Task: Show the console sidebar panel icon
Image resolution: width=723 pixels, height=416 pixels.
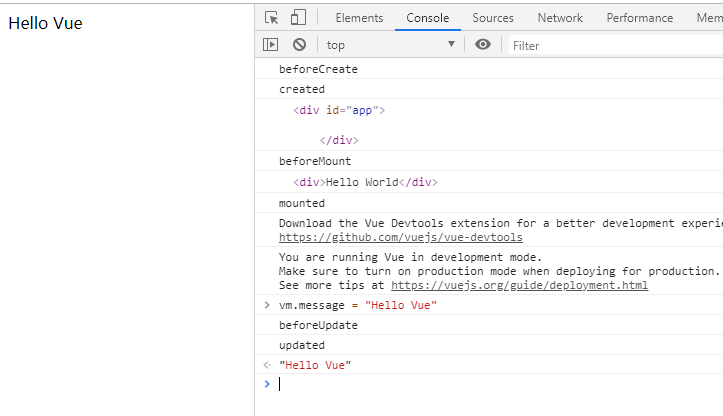Action: tap(271, 45)
